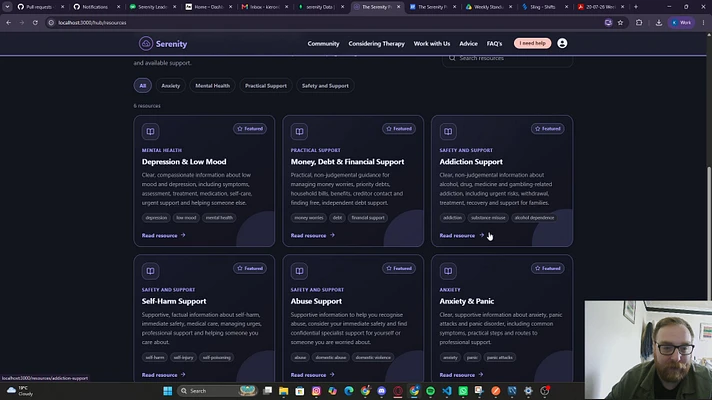
Task: Open the Work profile menu in Chrome
Action: pos(681,22)
